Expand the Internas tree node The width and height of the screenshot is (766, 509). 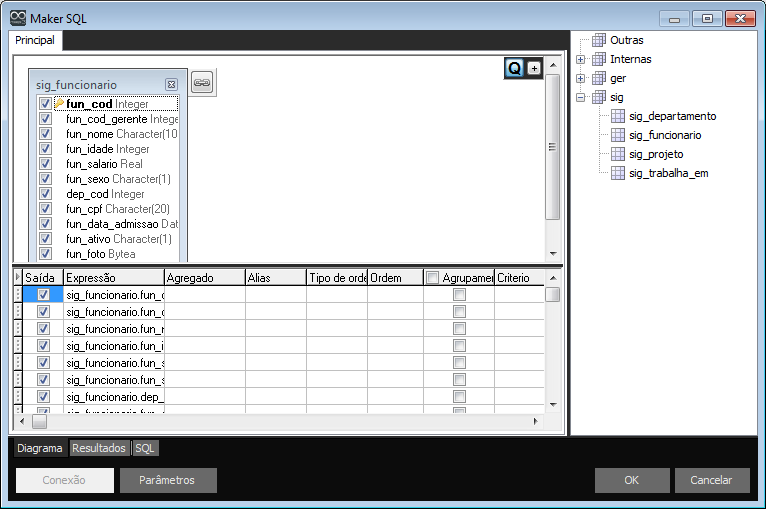tap(581, 59)
